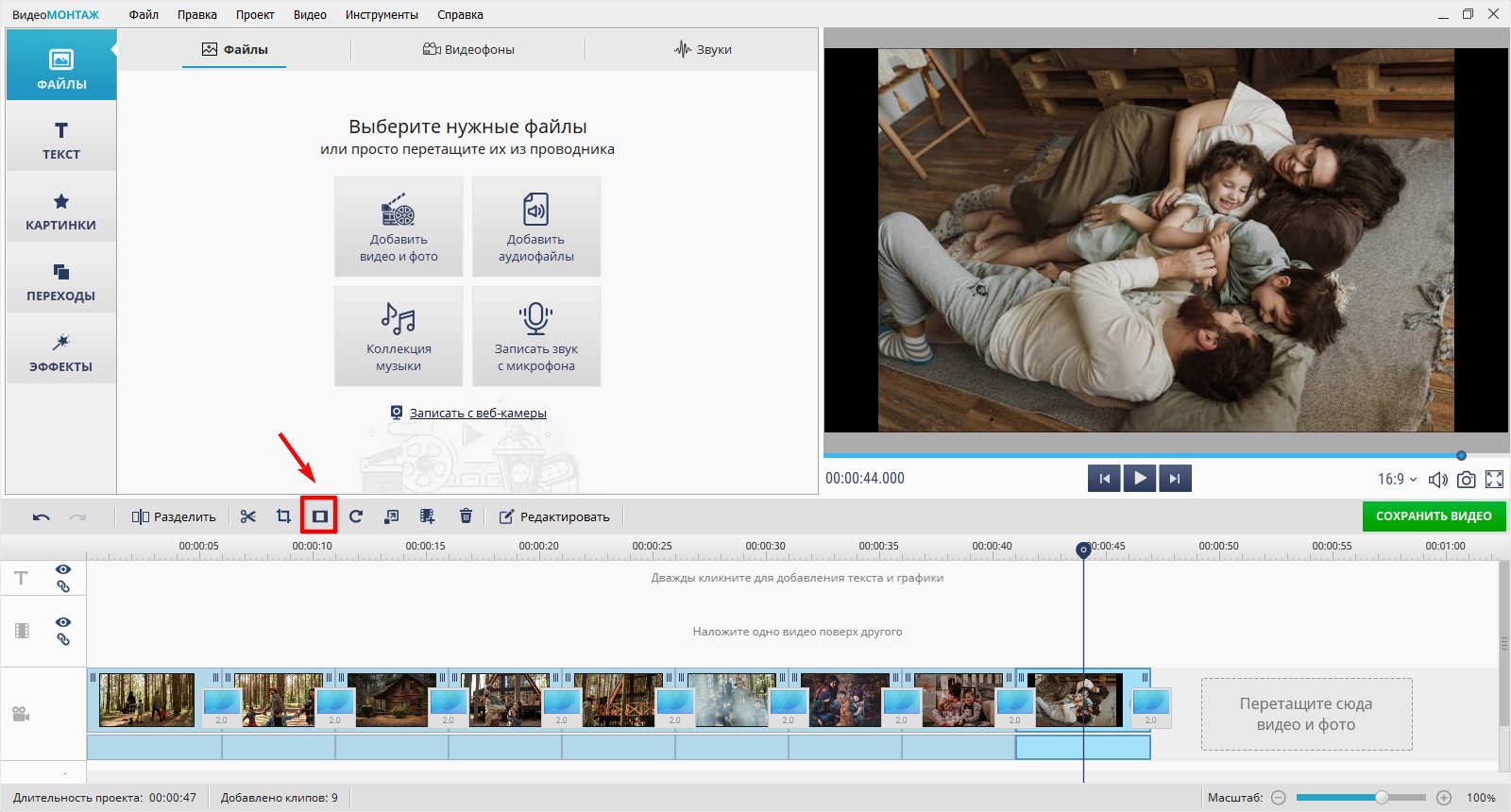Click the СОХРАНИТЬ ВИДЕО button

click(x=1434, y=516)
